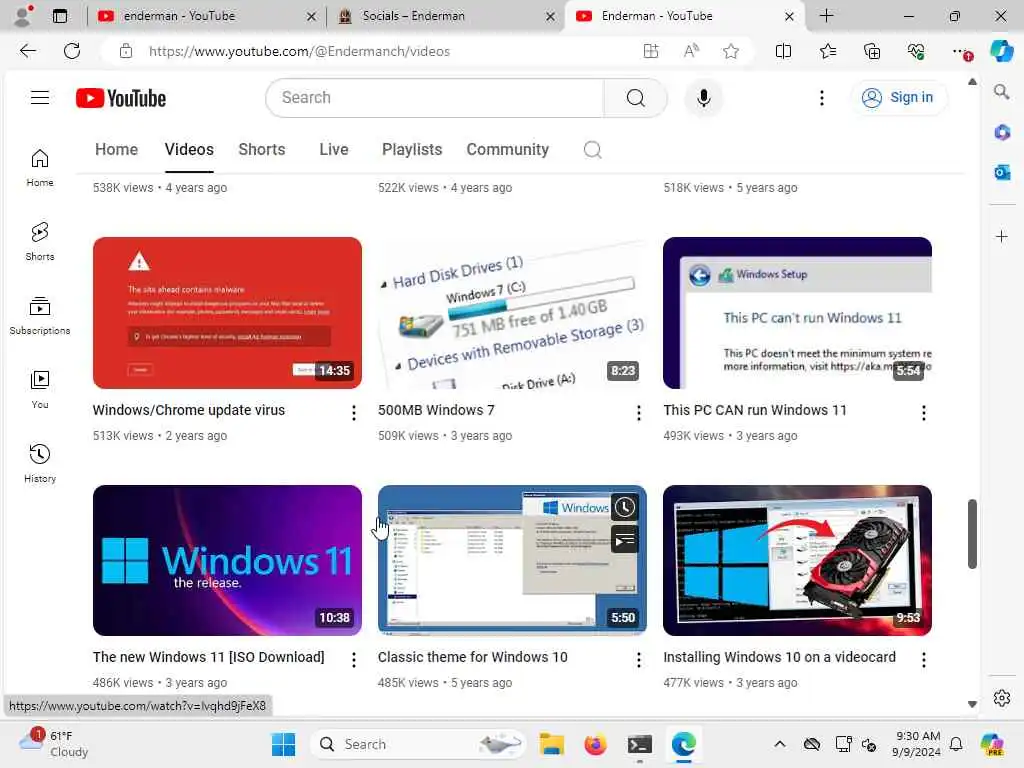Add this page to favorites star
The image size is (1024, 768).
point(731,51)
